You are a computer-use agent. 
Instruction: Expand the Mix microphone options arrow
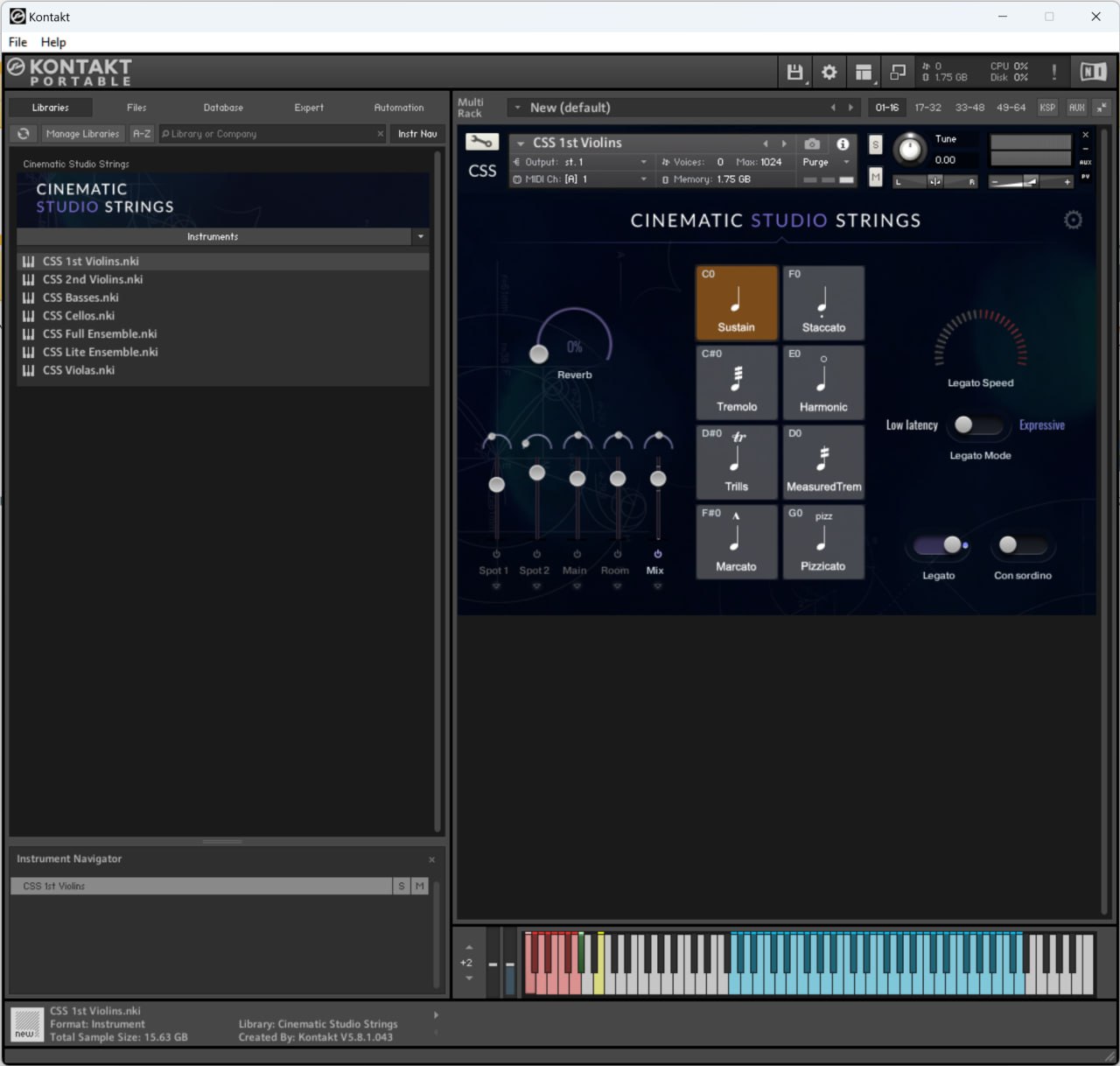(658, 586)
